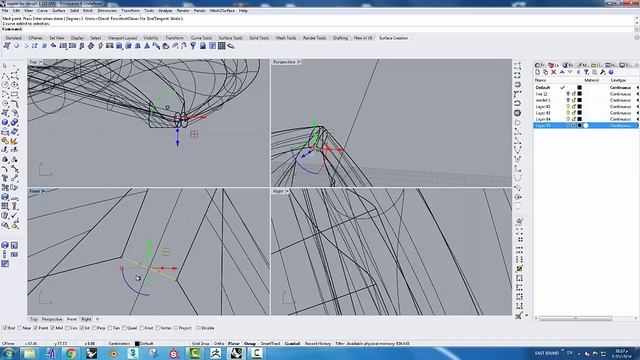Click the color swatch of Layer 03
The image size is (640, 360).
580,113
